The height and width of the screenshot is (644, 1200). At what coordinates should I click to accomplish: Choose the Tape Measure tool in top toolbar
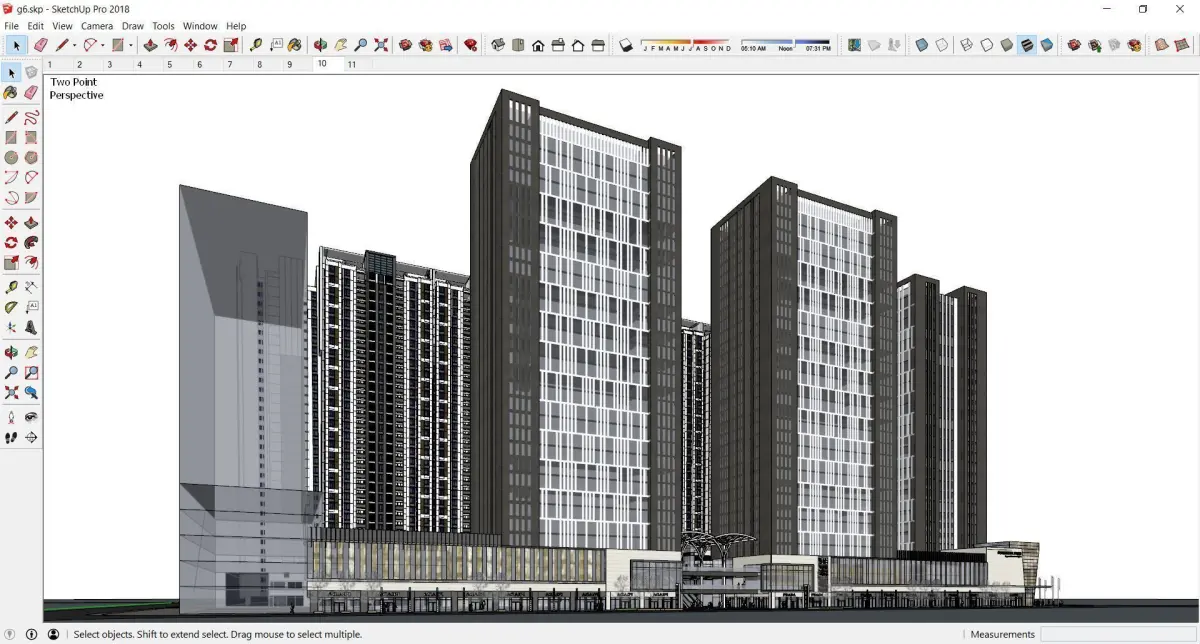[x=256, y=45]
